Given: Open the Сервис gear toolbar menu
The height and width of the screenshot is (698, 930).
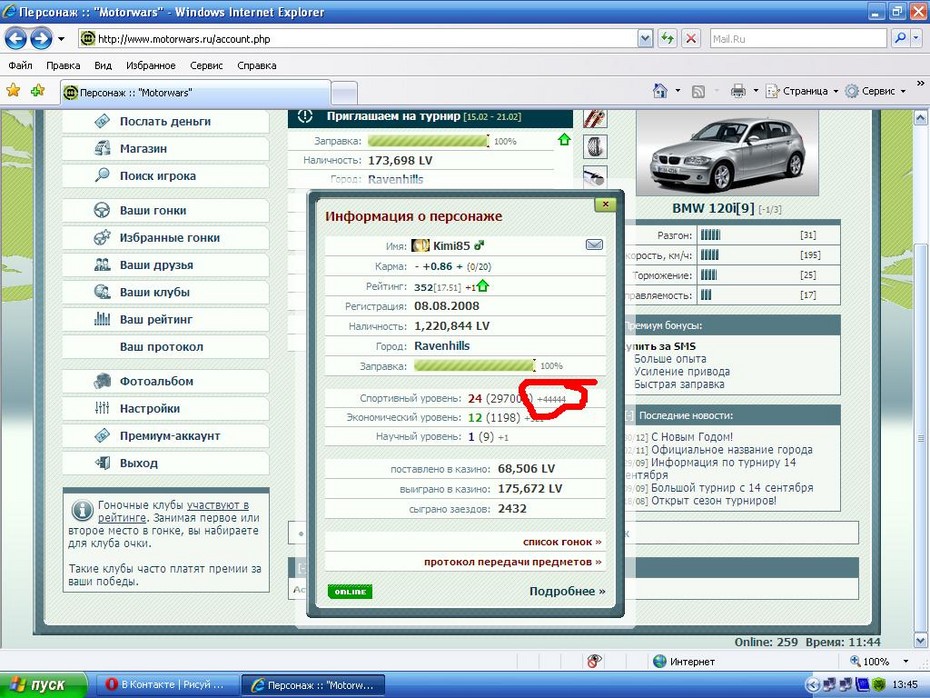Looking at the screenshot, I should click(x=875, y=91).
